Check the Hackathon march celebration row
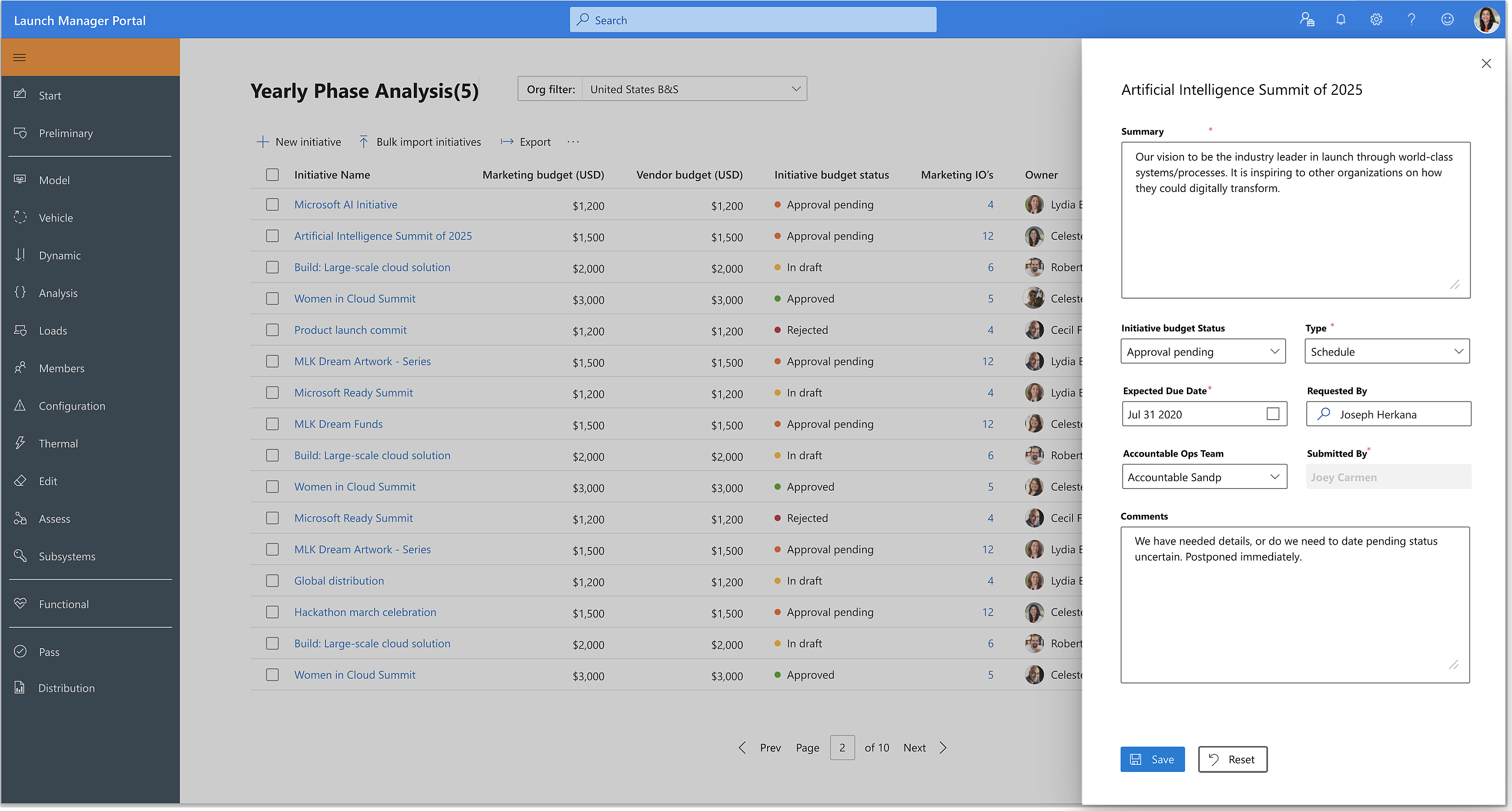The image size is (1512, 811). (x=272, y=612)
